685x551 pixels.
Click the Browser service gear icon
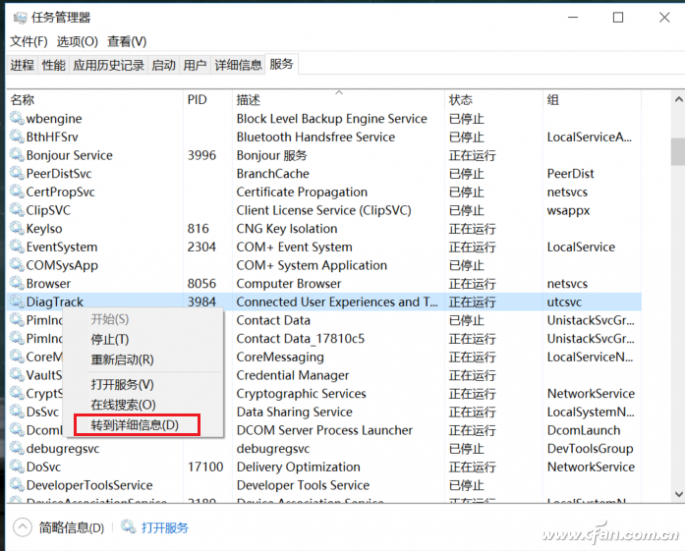[17, 283]
